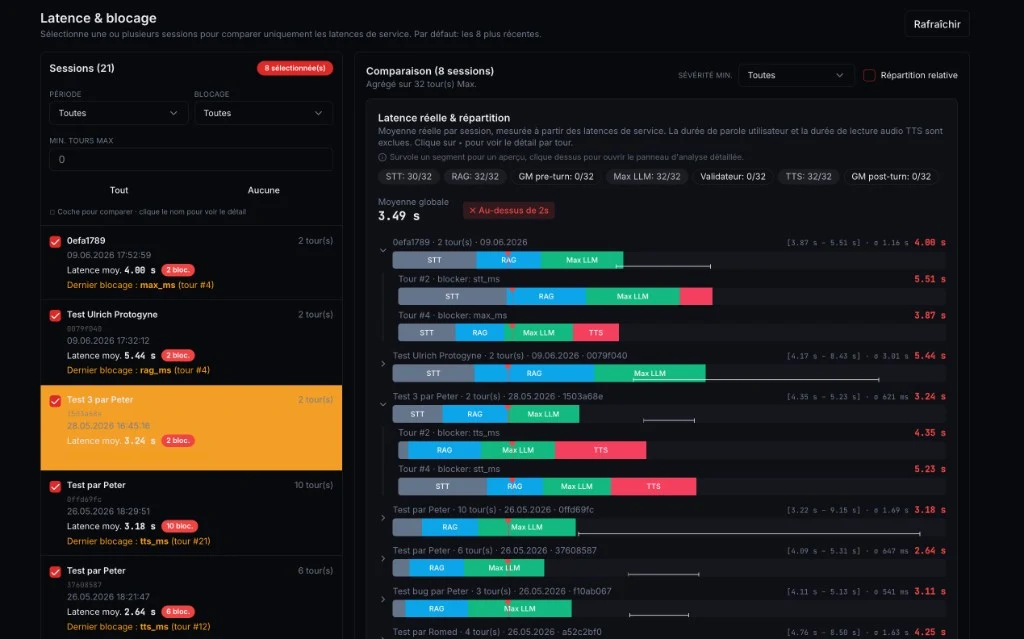Enable Répartition relative checkbox

[x=869, y=75]
